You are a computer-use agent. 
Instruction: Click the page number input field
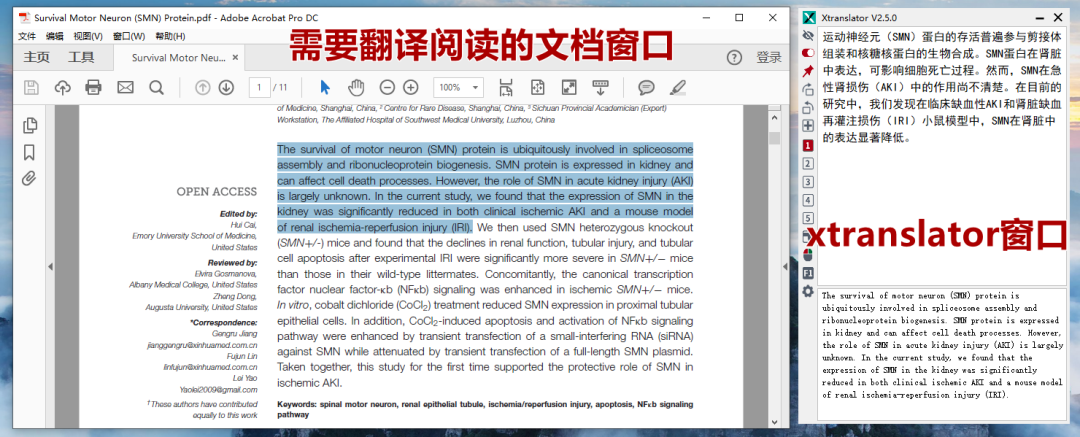[259, 88]
